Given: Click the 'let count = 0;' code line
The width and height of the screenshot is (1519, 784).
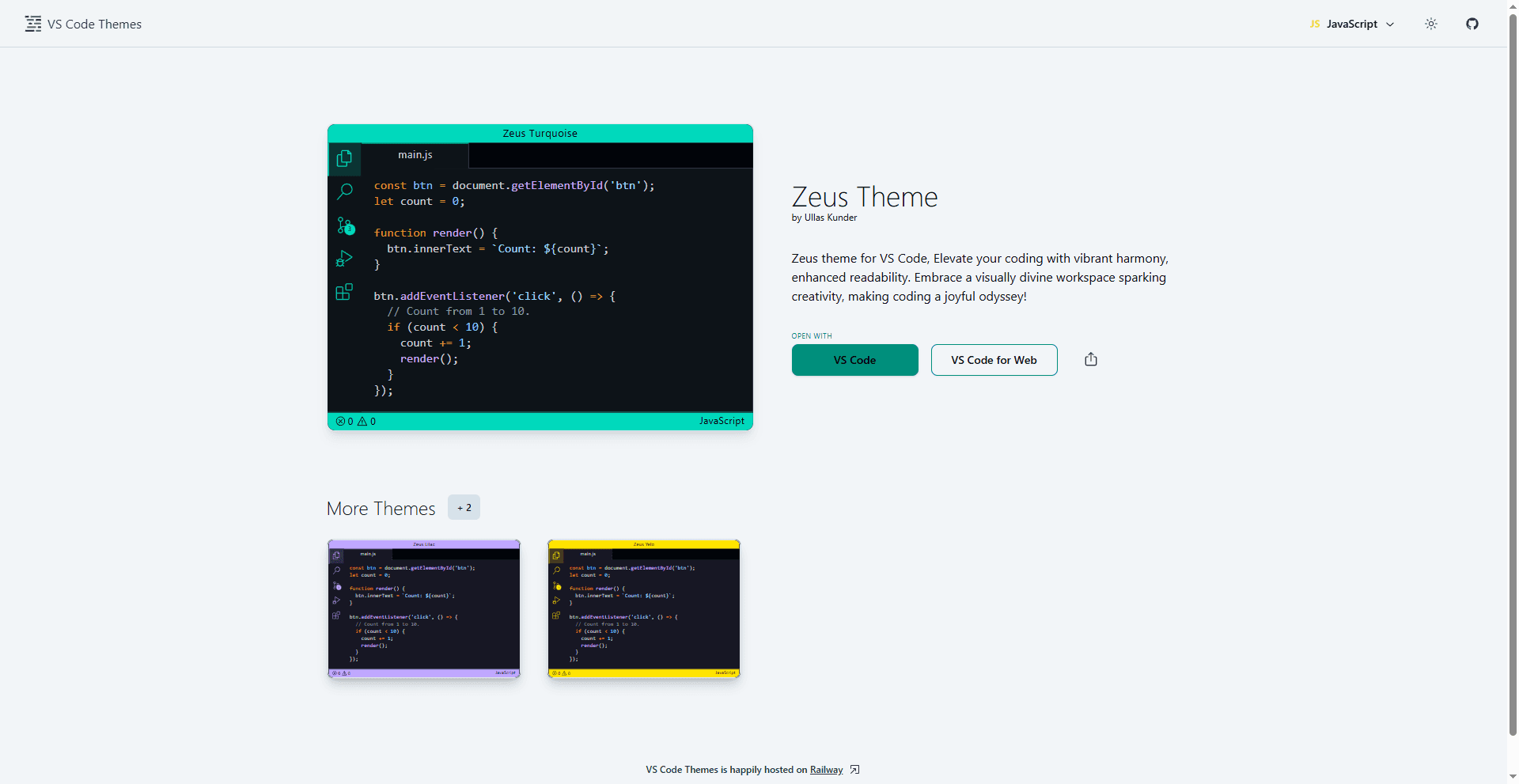Looking at the screenshot, I should point(419,202).
